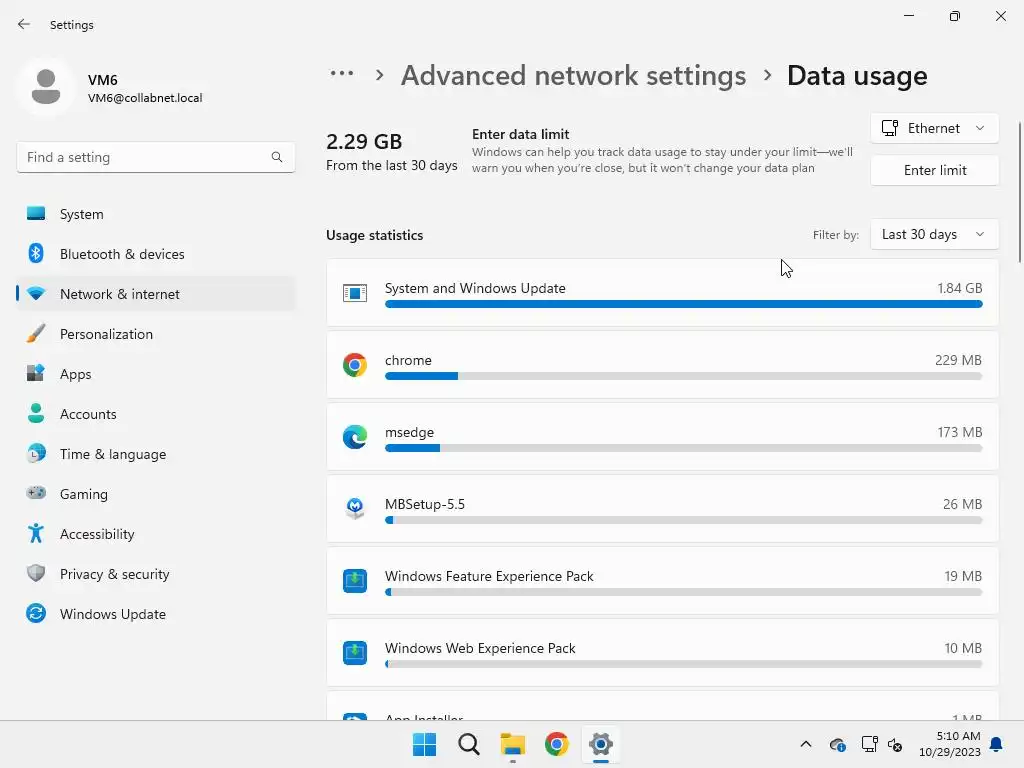
Task: Click the Windows Feature Experience Pack icon
Action: [354, 581]
